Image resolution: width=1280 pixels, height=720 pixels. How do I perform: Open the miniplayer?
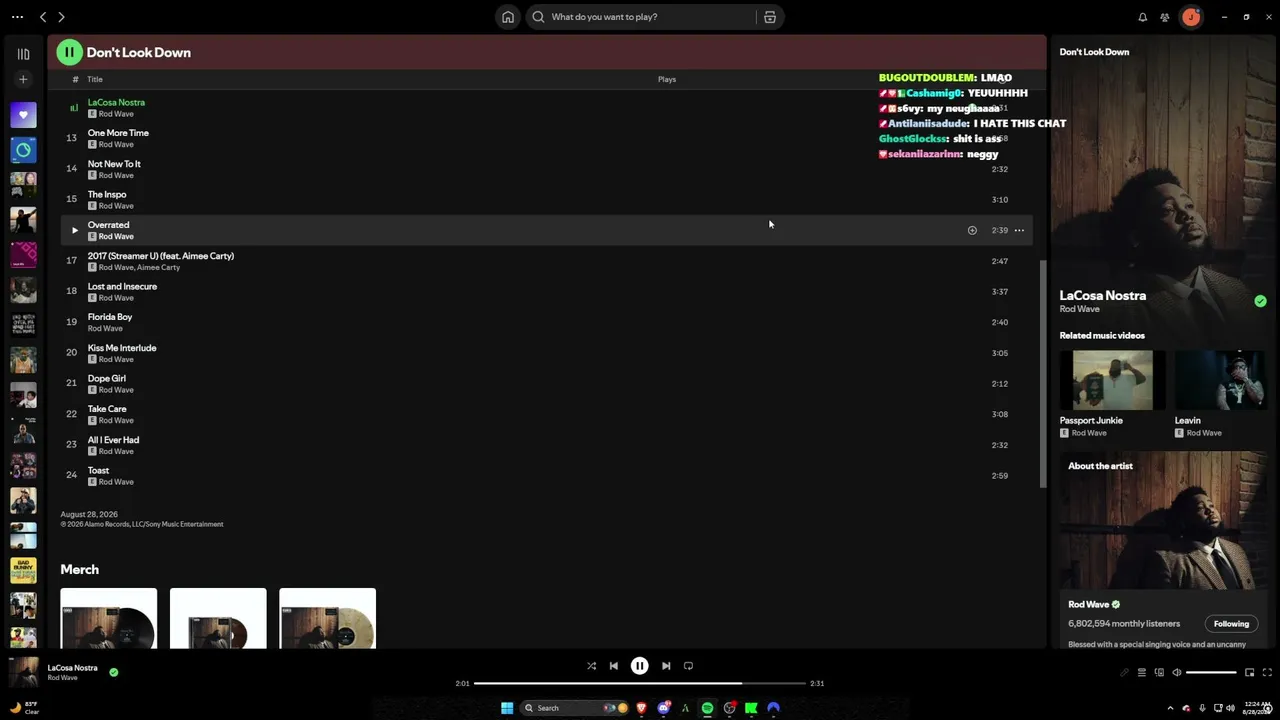click(1249, 672)
